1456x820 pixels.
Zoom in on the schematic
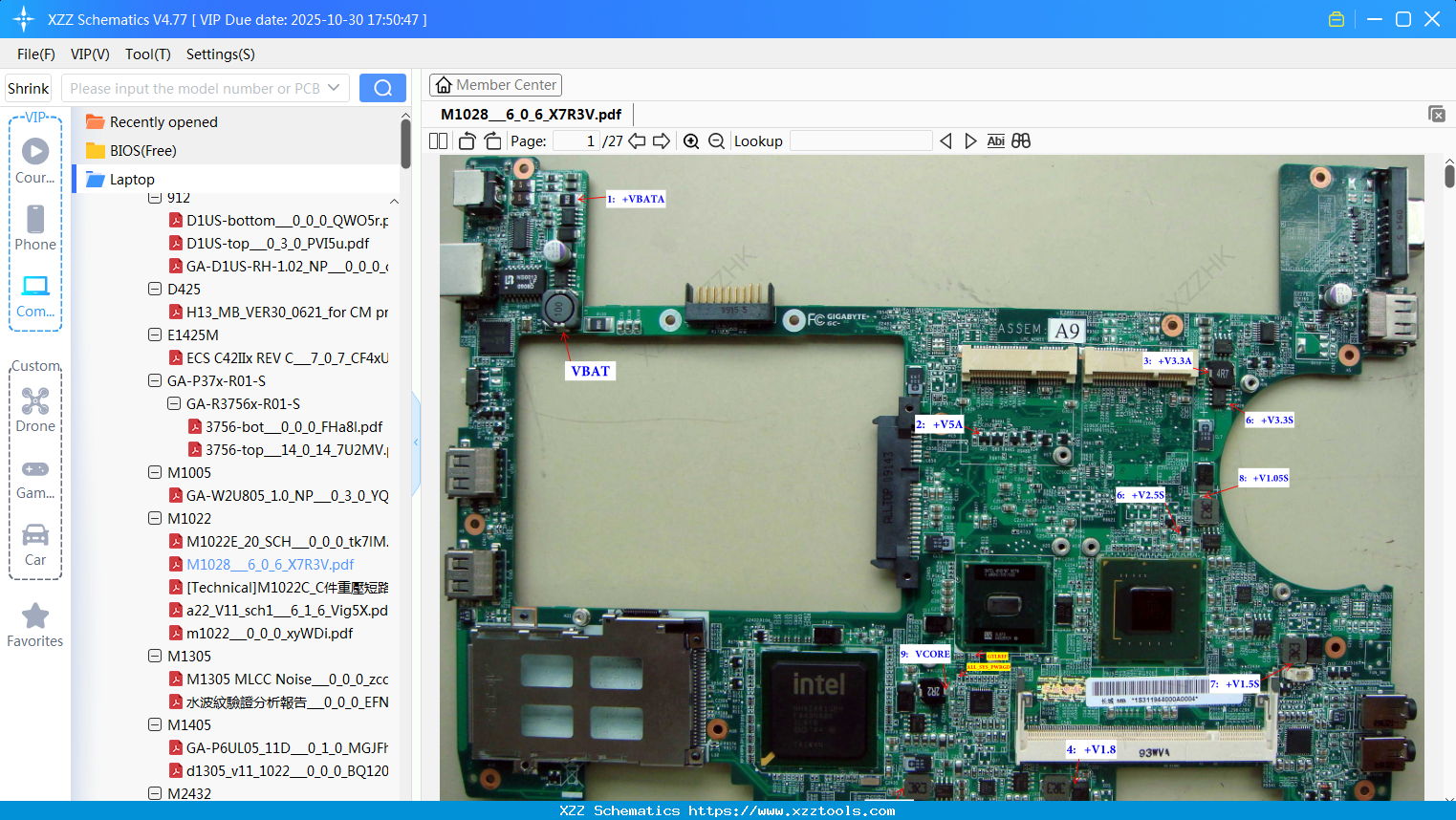691,141
